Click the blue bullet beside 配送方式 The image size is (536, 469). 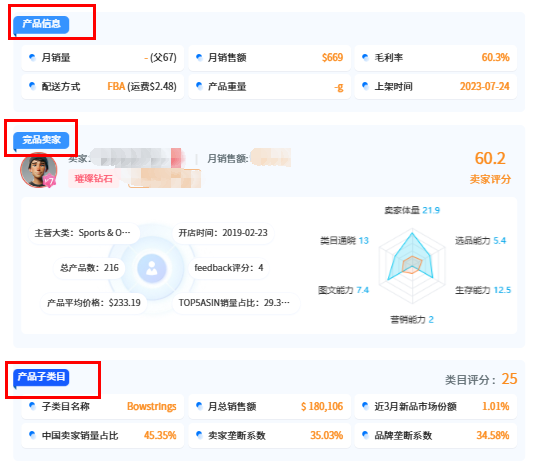[x=32, y=86]
